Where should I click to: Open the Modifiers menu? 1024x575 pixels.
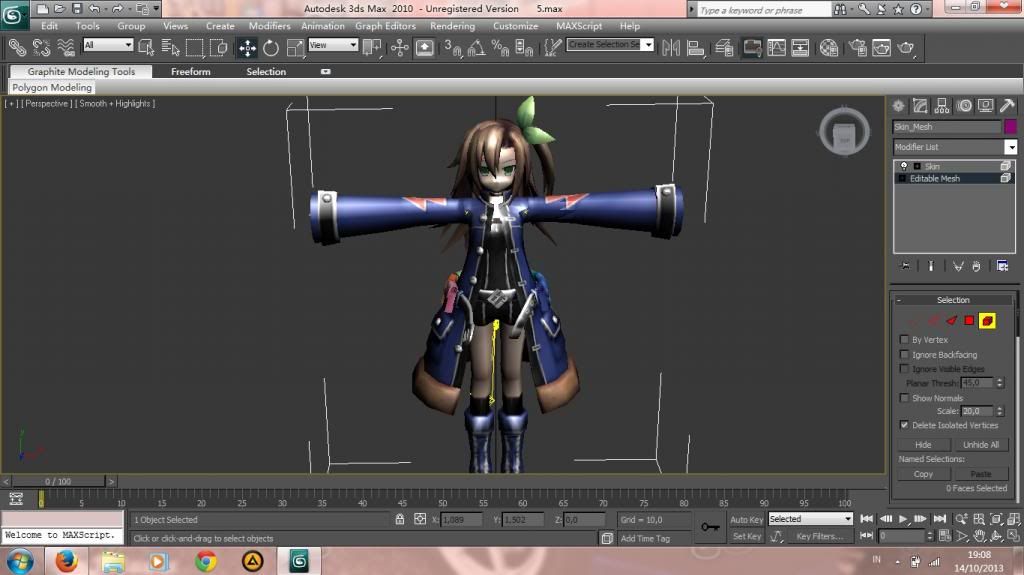coord(269,26)
